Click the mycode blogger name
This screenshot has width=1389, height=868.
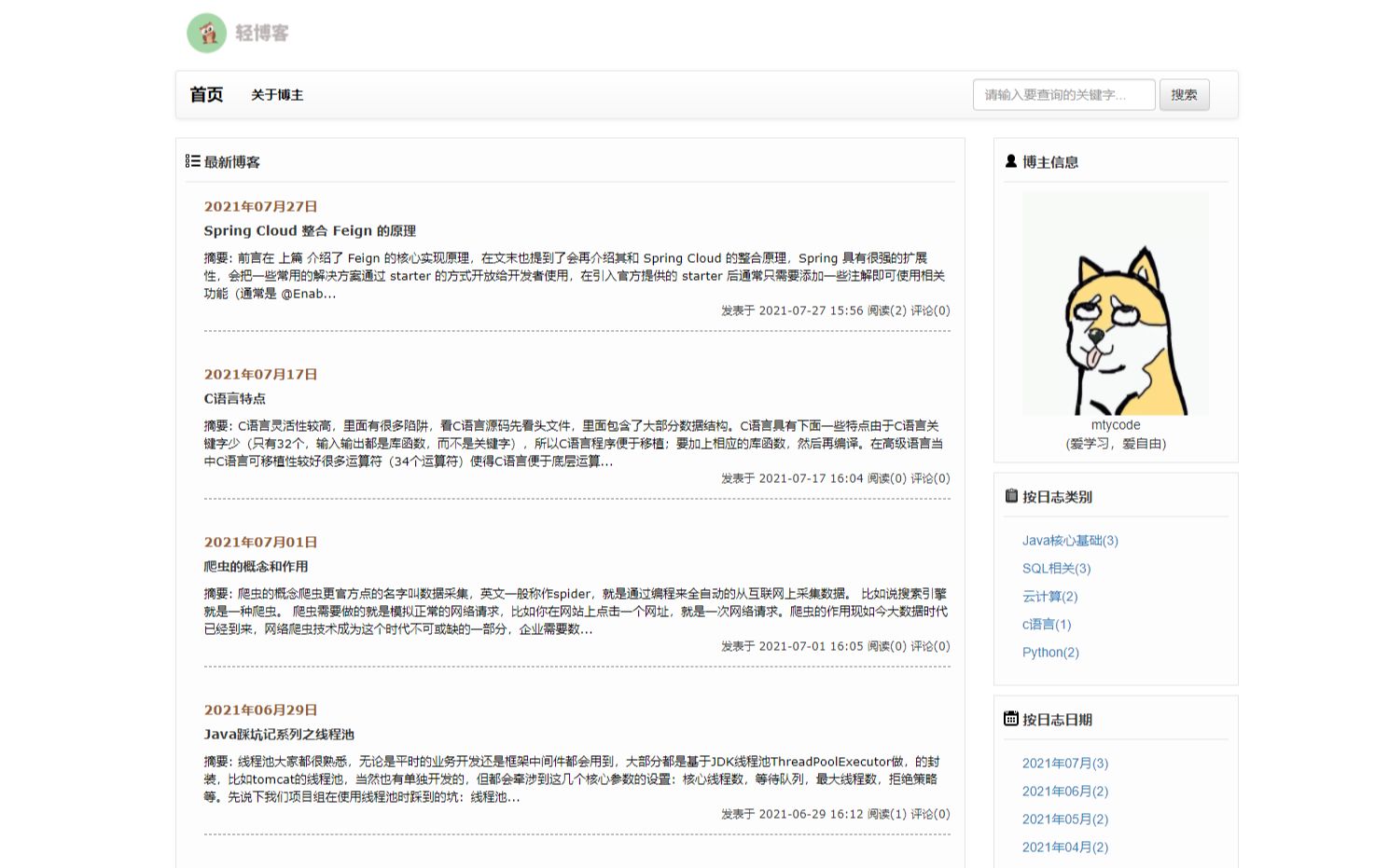pos(1116,425)
